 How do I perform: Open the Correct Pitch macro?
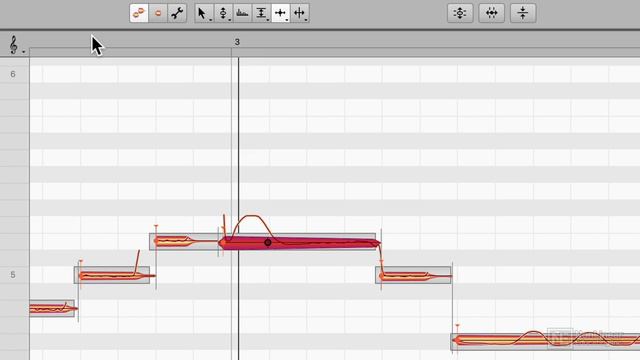(460, 13)
